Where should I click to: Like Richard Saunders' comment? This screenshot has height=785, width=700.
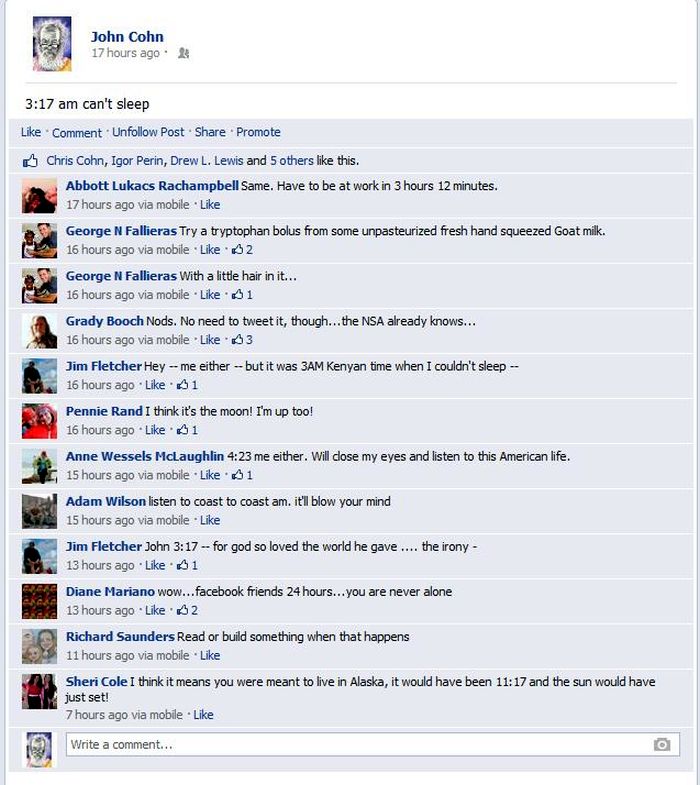[x=210, y=655]
